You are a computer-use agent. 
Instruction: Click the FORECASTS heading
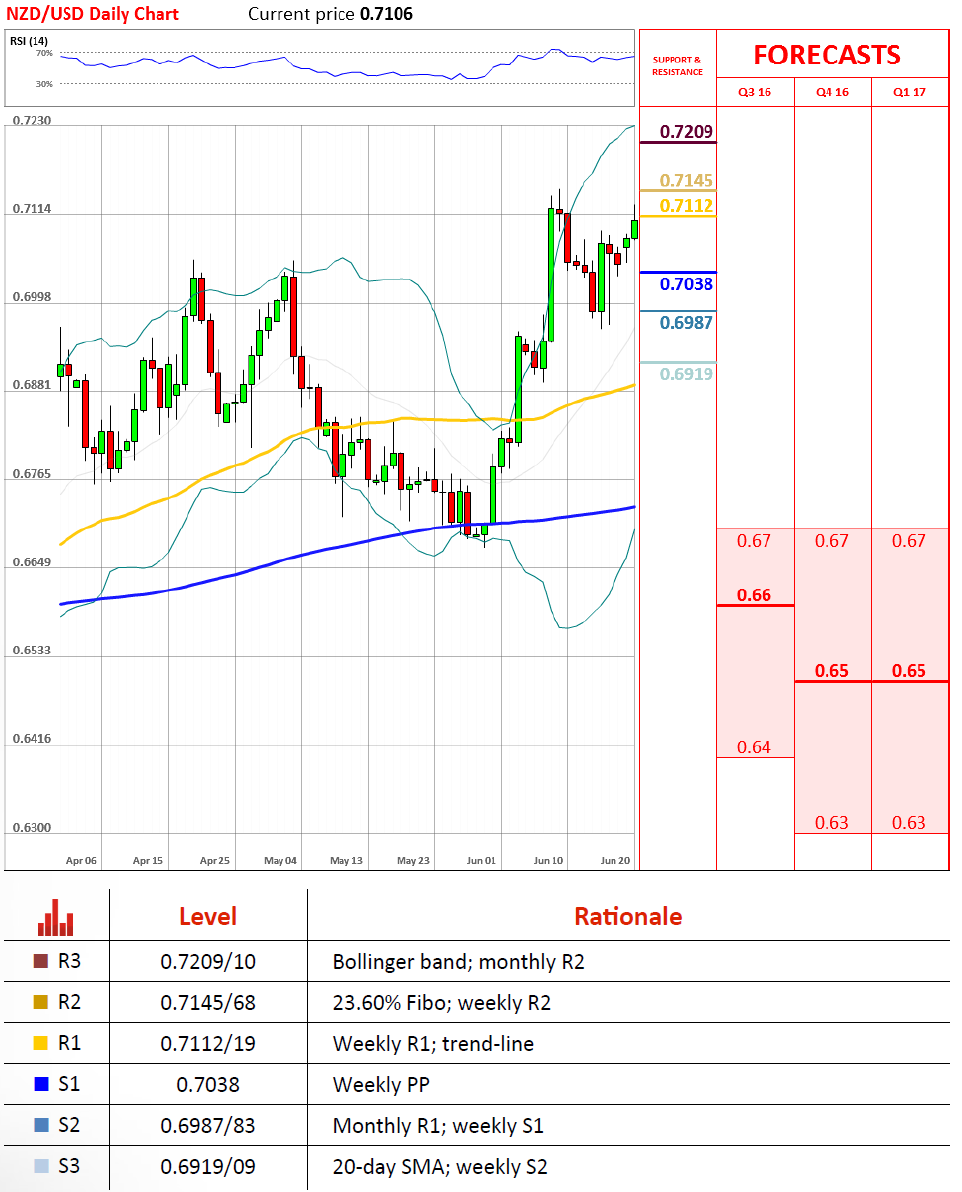click(x=827, y=55)
